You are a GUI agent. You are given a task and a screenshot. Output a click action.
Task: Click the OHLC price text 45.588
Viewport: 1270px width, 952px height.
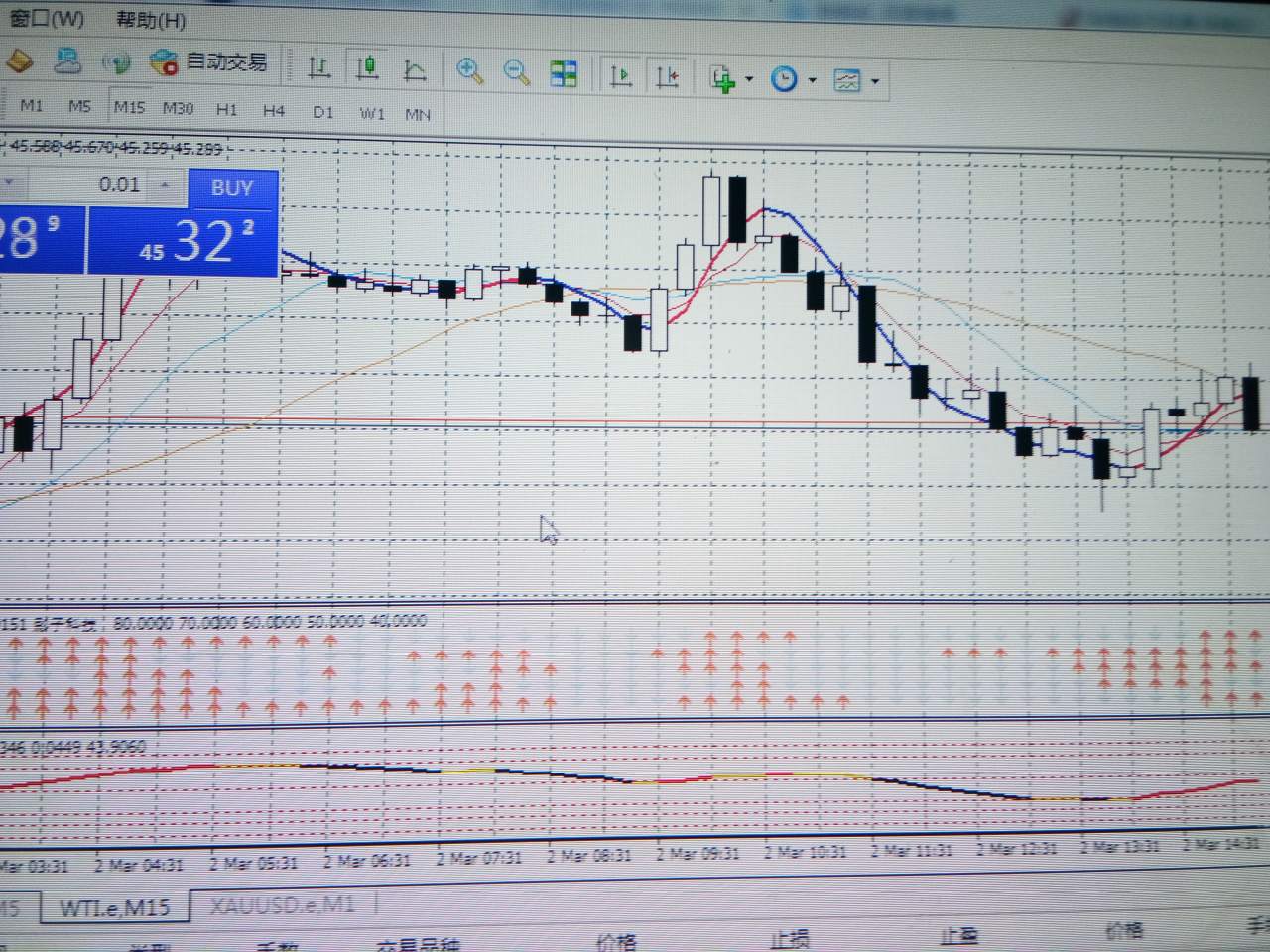tap(35, 146)
